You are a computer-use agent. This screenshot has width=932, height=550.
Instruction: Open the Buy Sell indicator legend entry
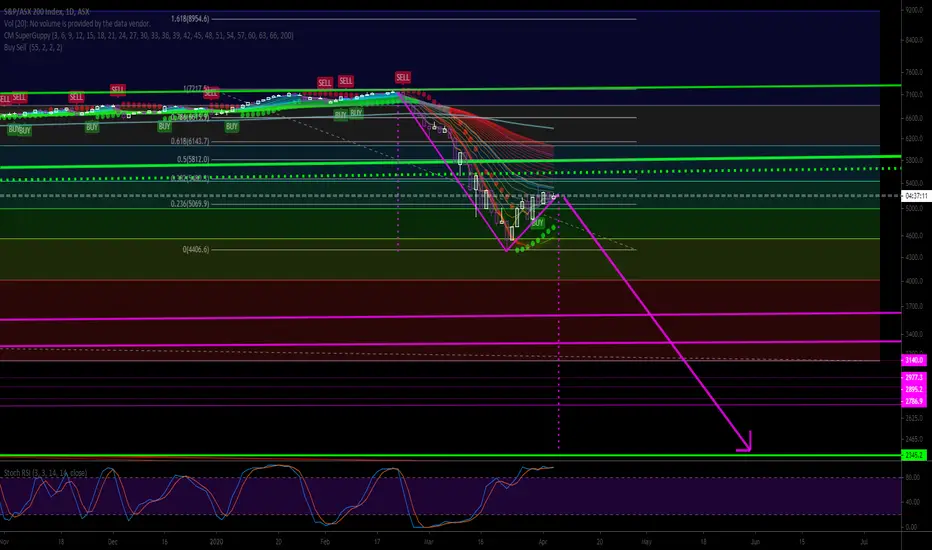point(33,48)
